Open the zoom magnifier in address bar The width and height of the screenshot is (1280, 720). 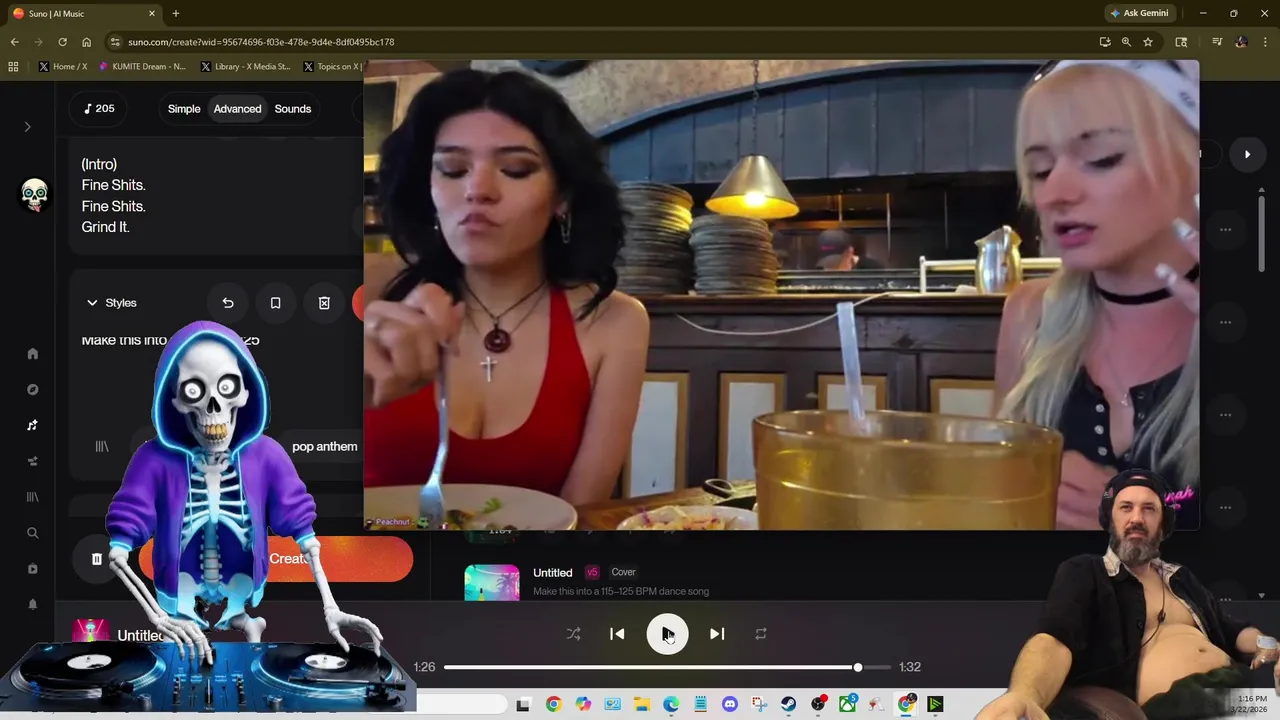[1126, 42]
